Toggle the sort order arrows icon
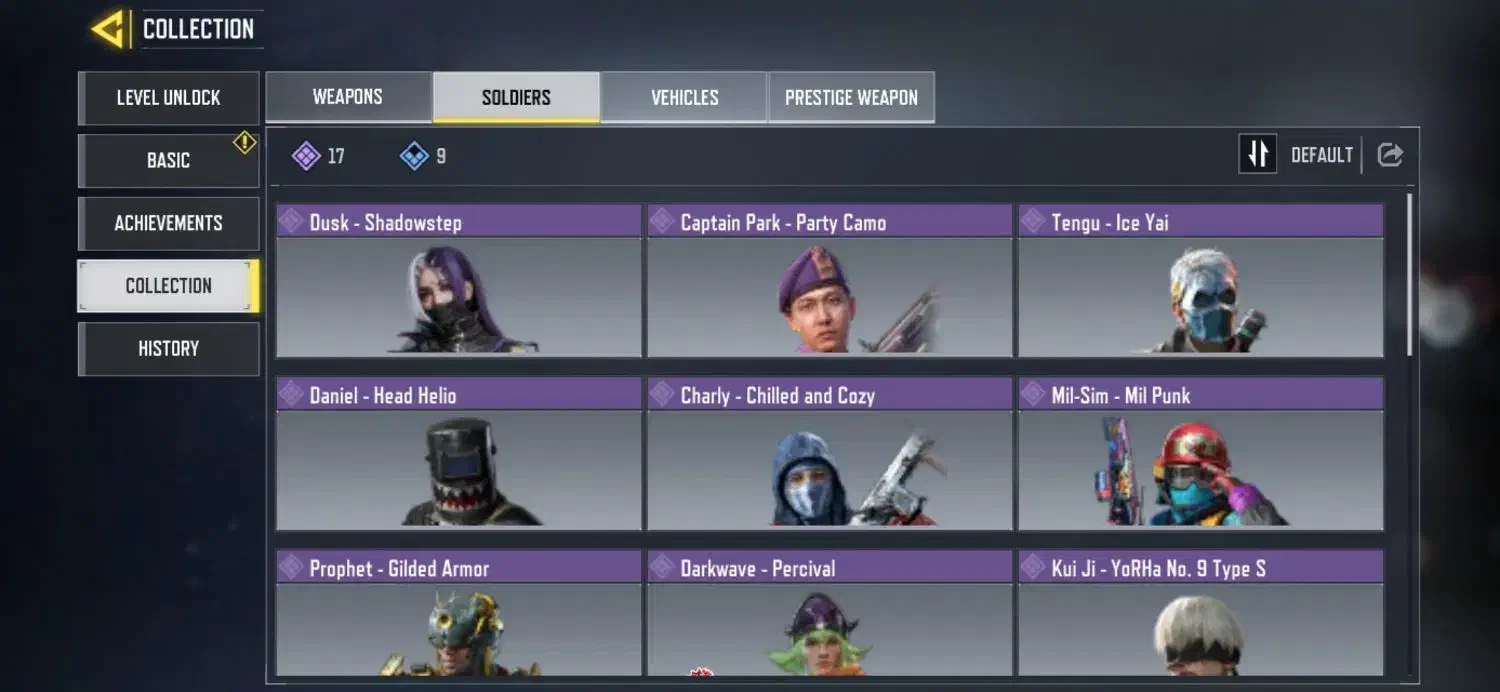 1258,154
